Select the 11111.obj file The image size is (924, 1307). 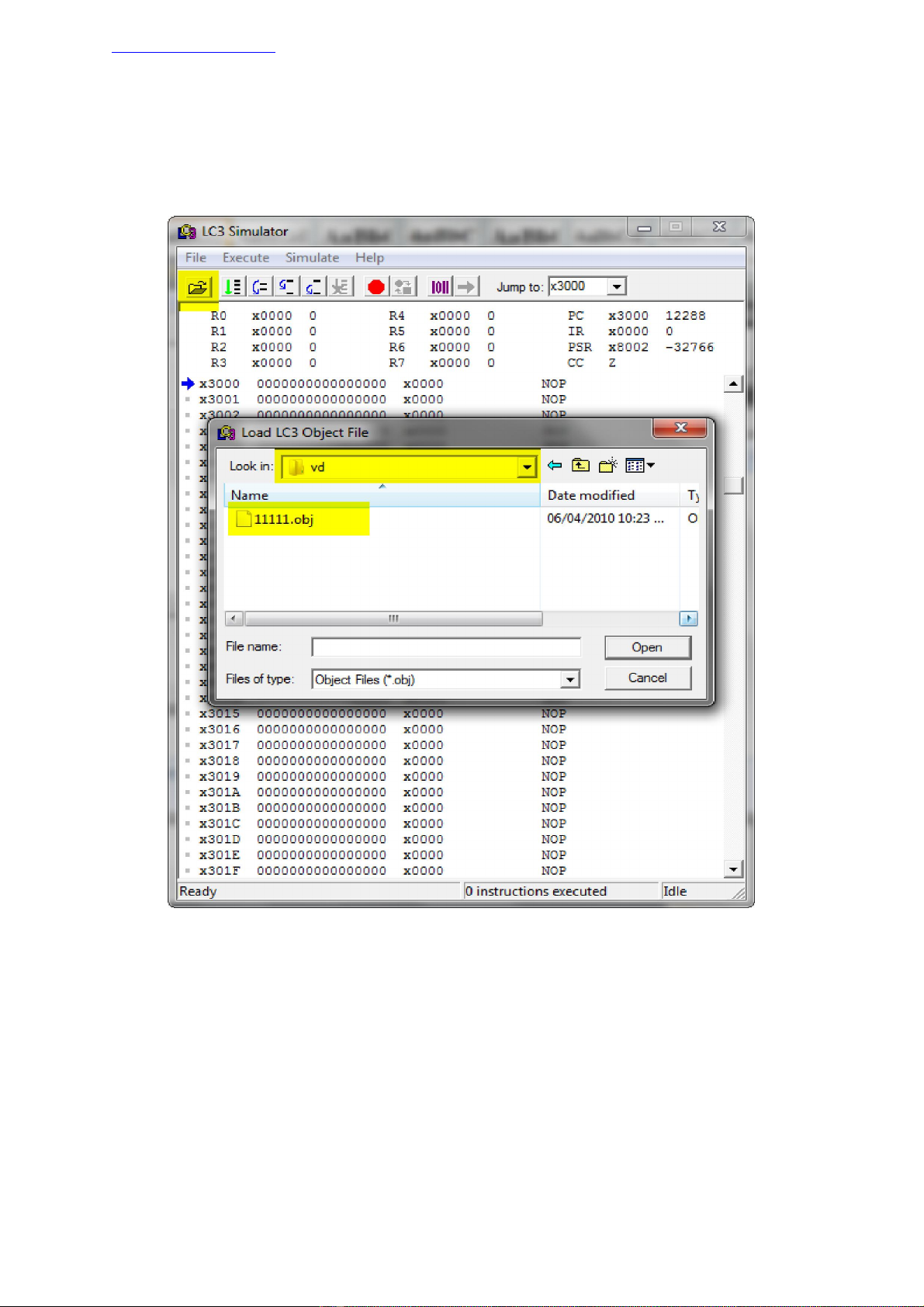tap(283, 519)
